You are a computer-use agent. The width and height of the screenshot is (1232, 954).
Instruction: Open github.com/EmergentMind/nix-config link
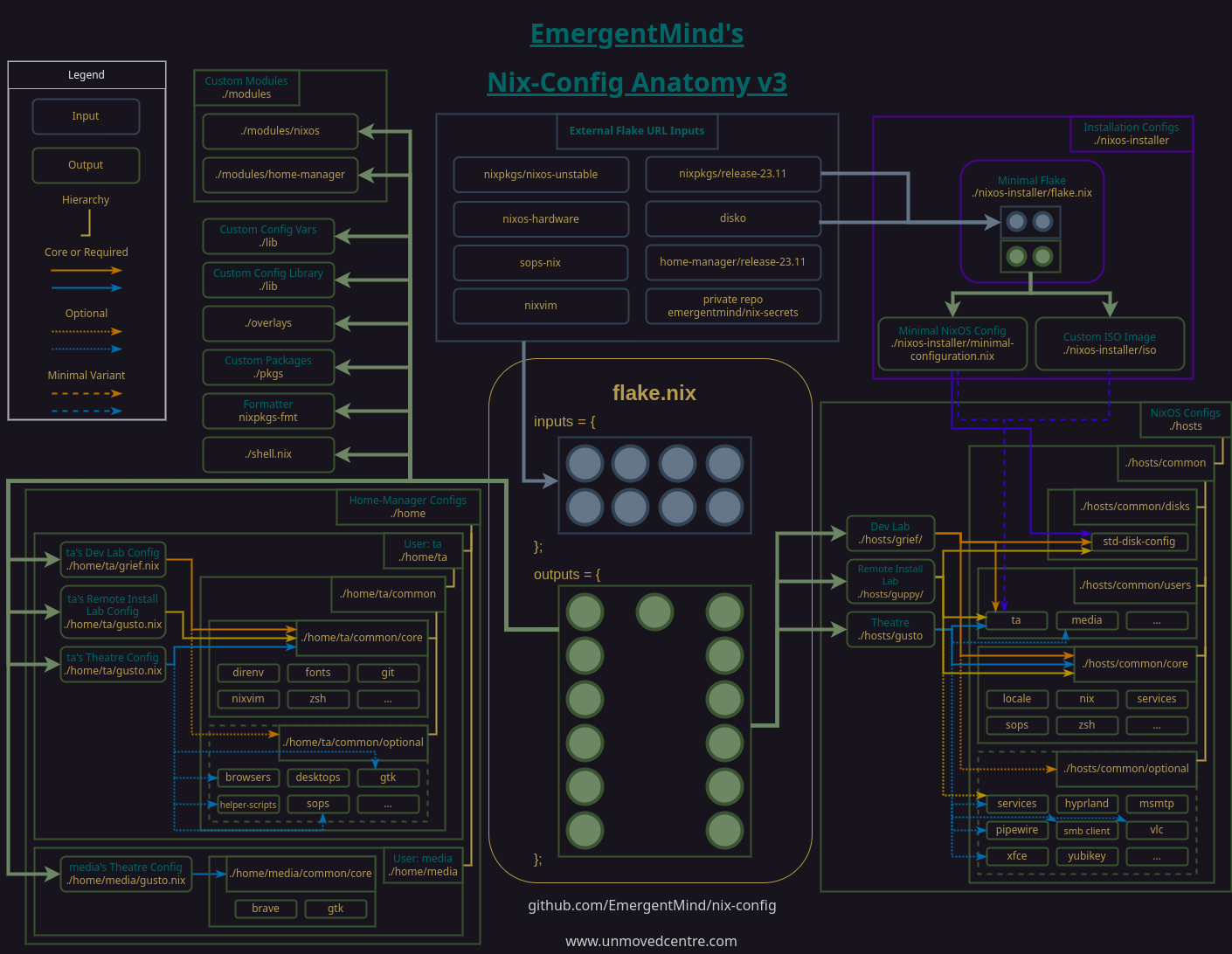coord(652,905)
